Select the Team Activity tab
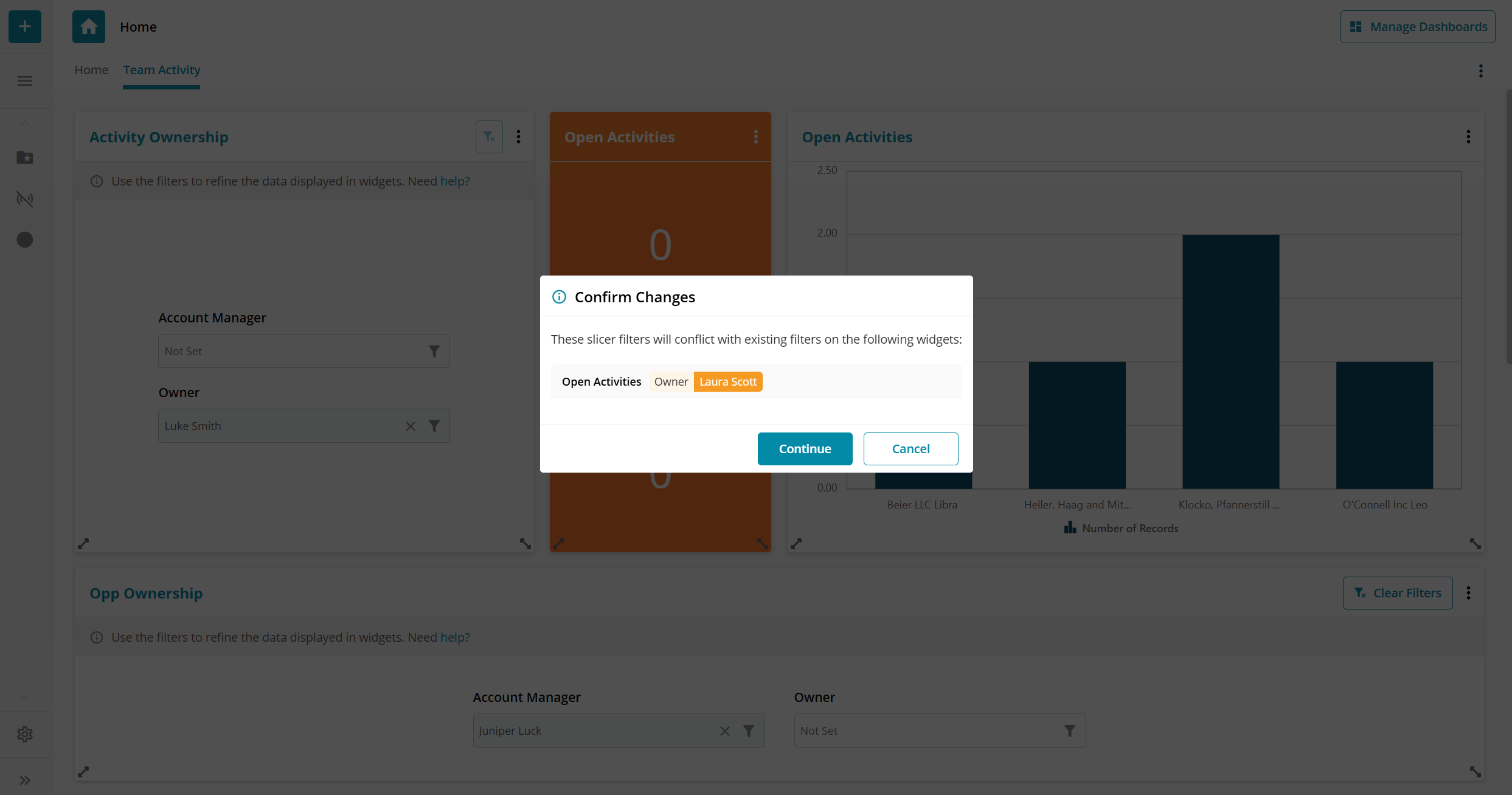 [162, 70]
